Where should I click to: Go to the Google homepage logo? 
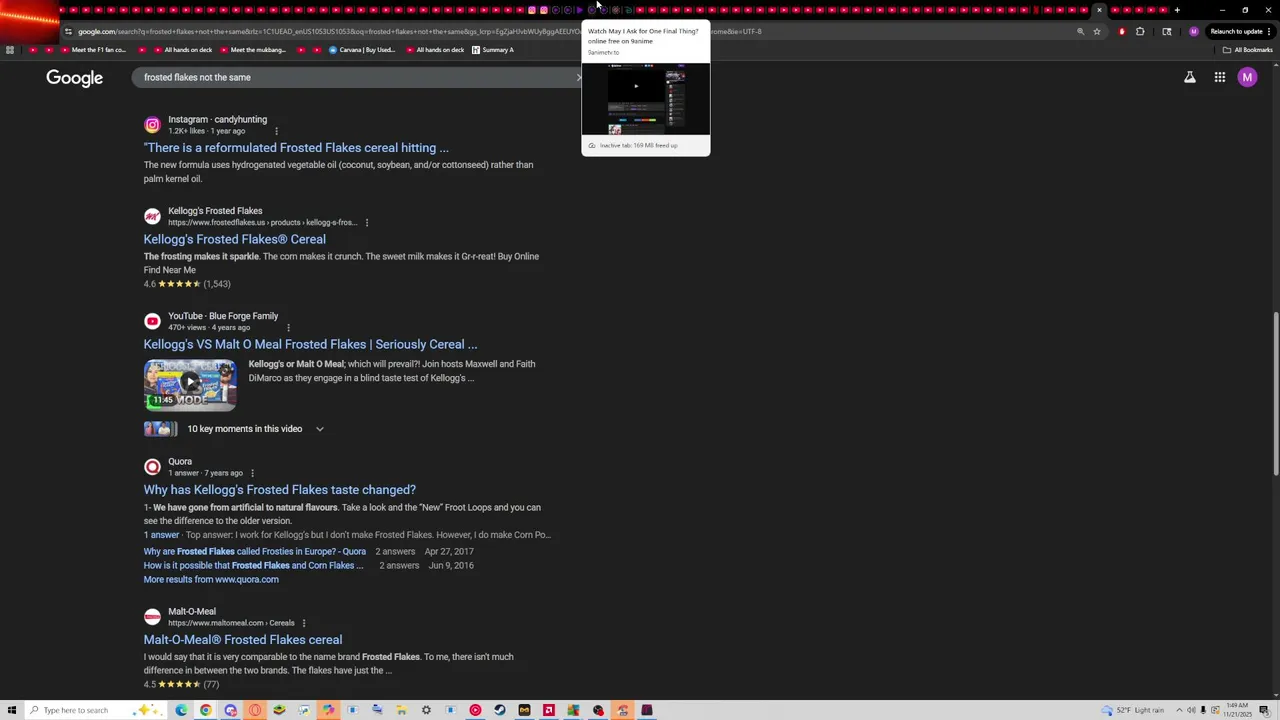74,78
